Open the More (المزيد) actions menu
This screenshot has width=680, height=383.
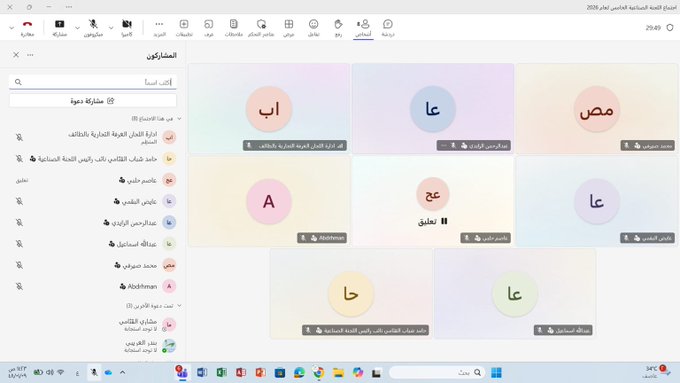click(159, 28)
